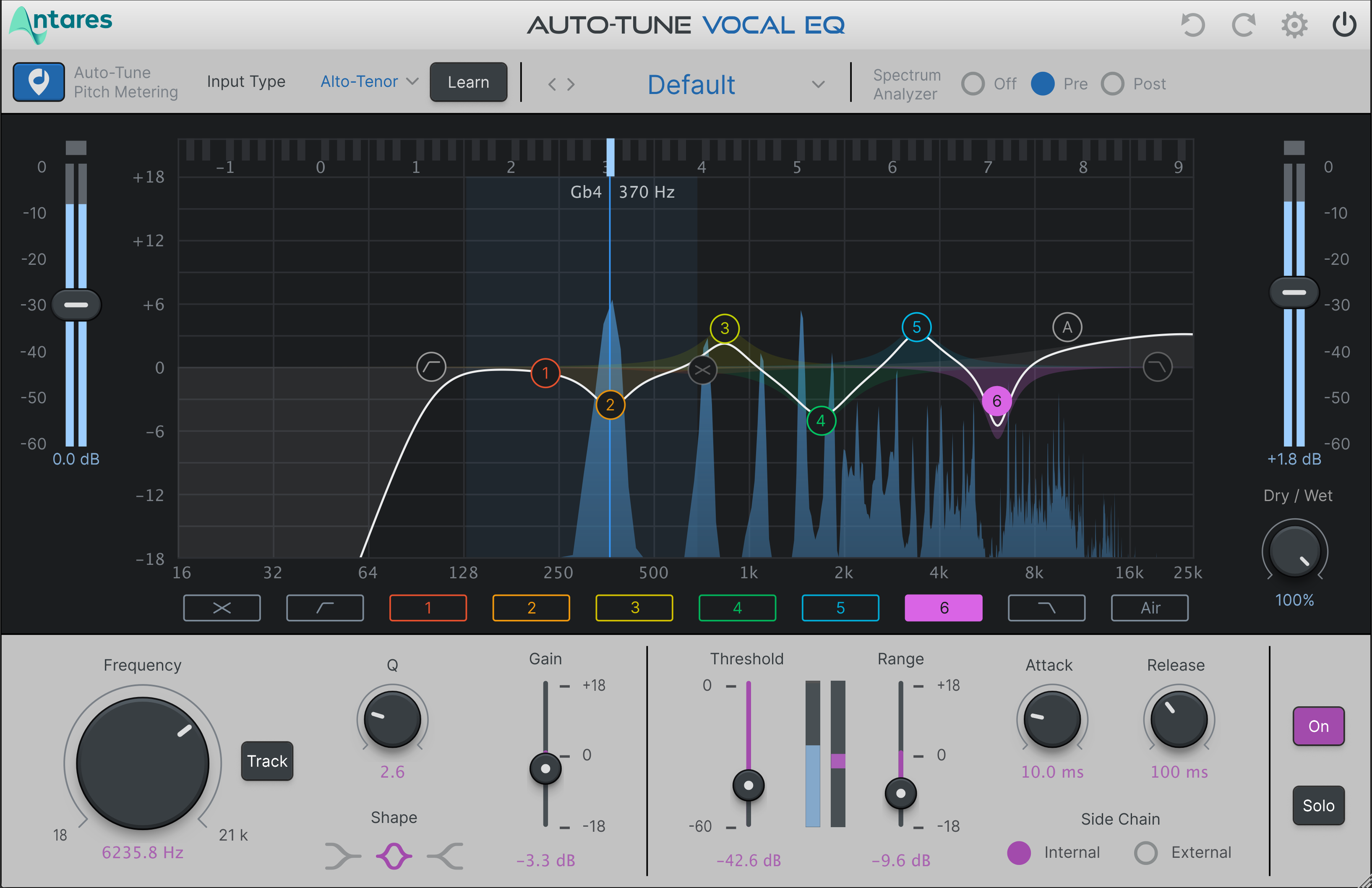The width and height of the screenshot is (1372, 888).
Task: Open the Auto-Tune Pitch Metering panel
Action: pos(38,82)
